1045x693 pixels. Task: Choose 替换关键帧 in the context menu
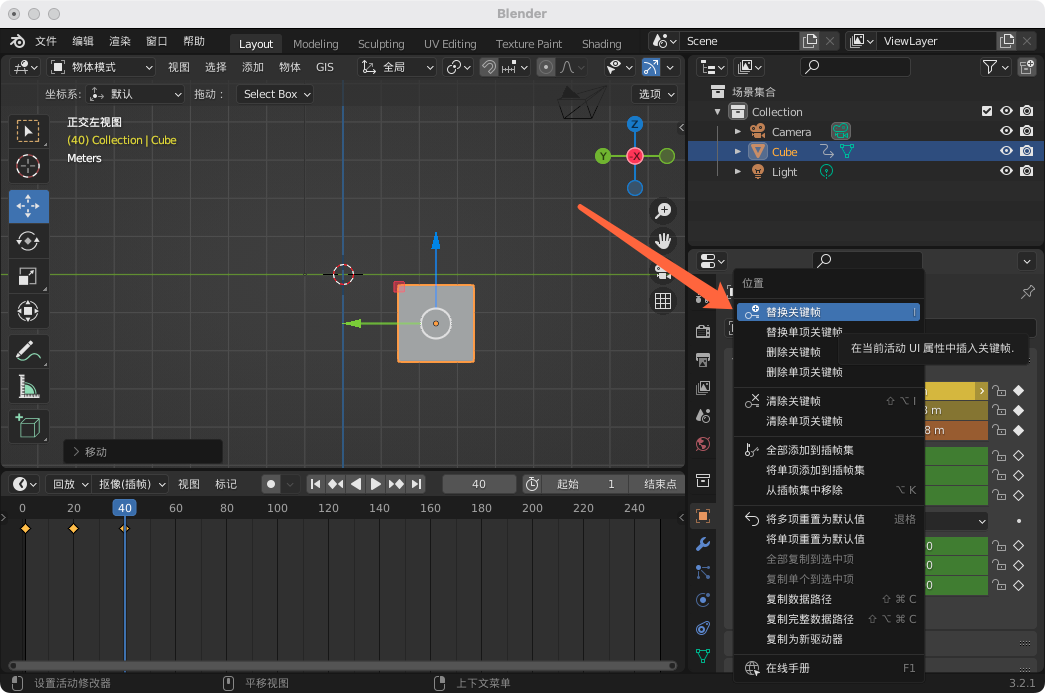(x=828, y=312)
